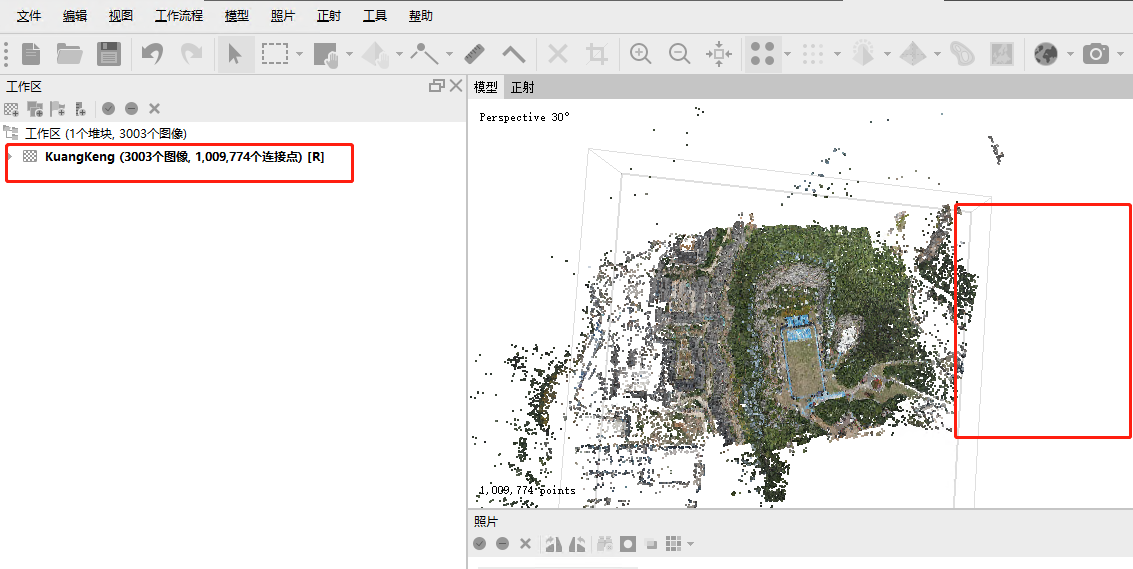1133x569 pixels.
Task: Save the project using the floppy disk icon
Action: coord(108,54)
